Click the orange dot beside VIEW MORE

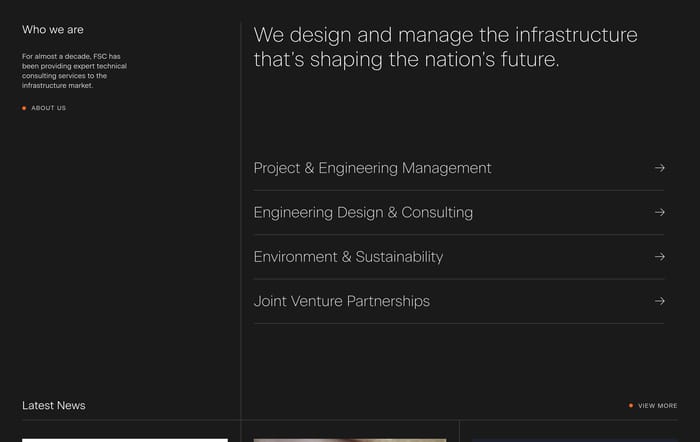pos(631,406)
